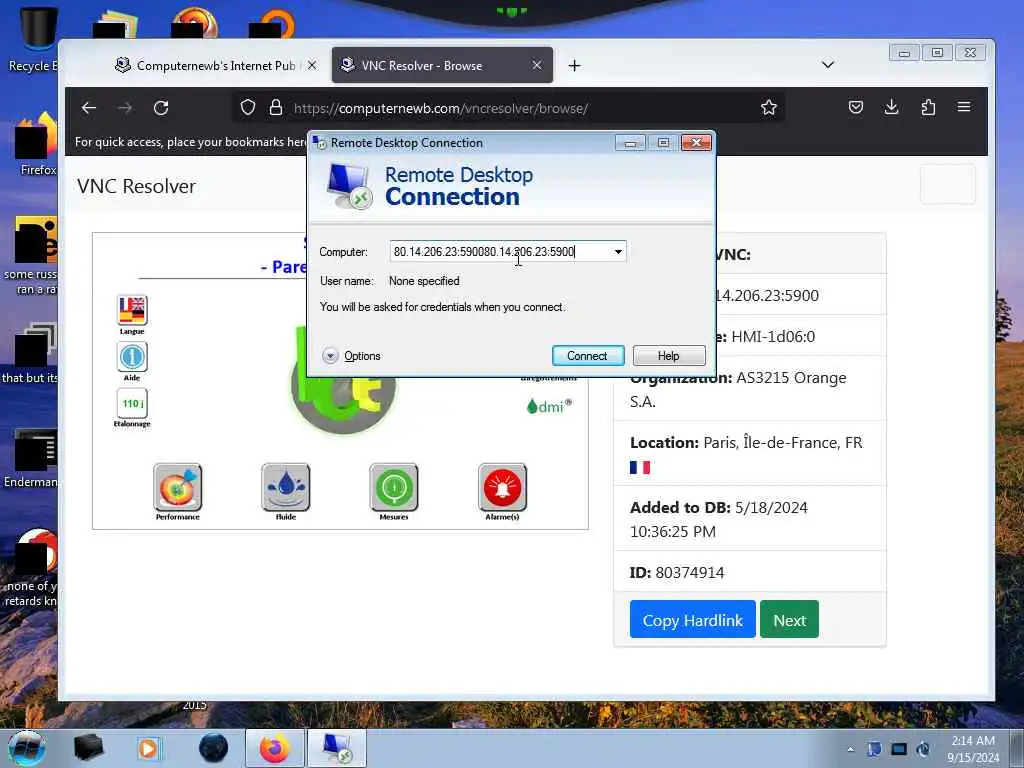
Task: Click the VNC Resolver heading link
Action: pyautogui.click(x=136, y=186)
